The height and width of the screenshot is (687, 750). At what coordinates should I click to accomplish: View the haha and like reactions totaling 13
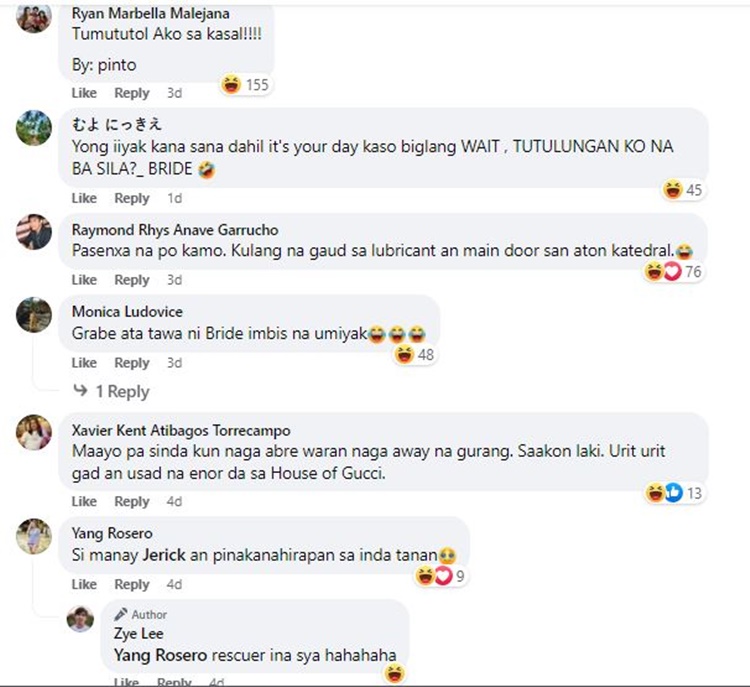pos(673,493)
